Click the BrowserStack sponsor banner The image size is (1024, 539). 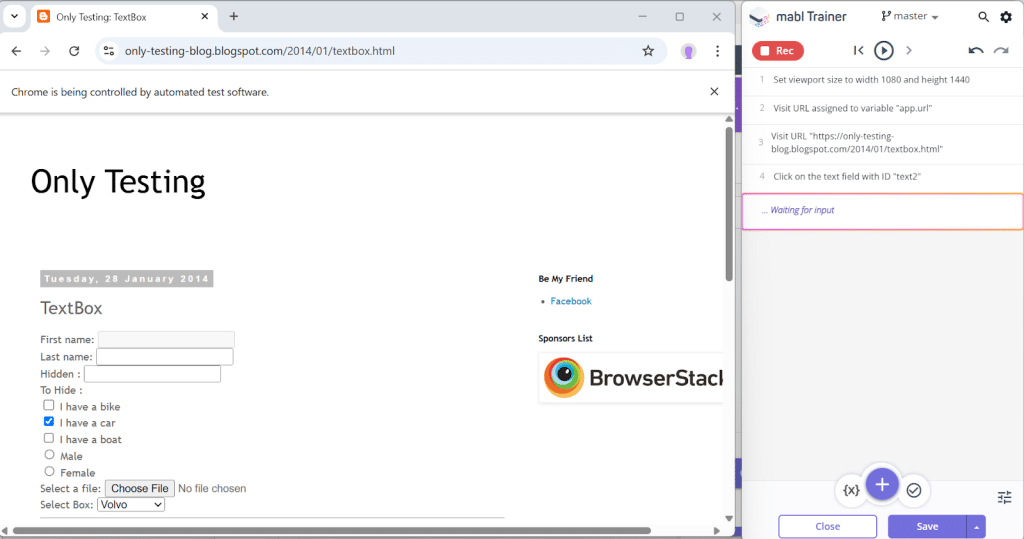[631, 378]
